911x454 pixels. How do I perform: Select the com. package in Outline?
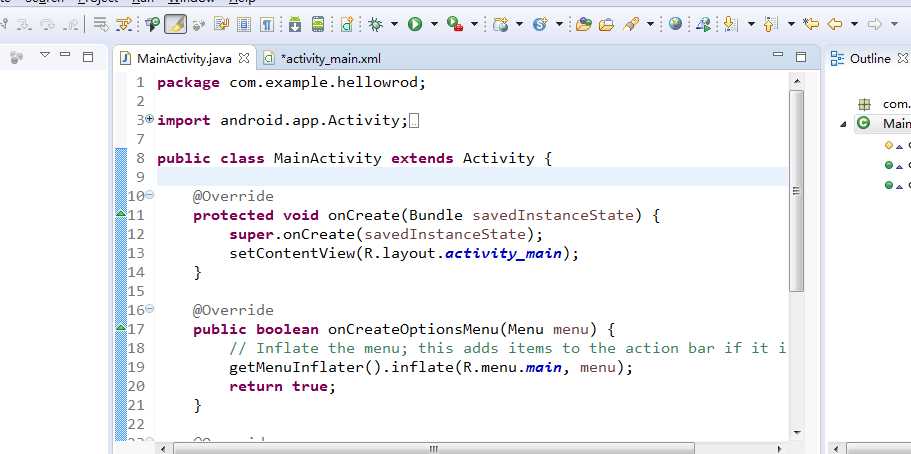896,104
